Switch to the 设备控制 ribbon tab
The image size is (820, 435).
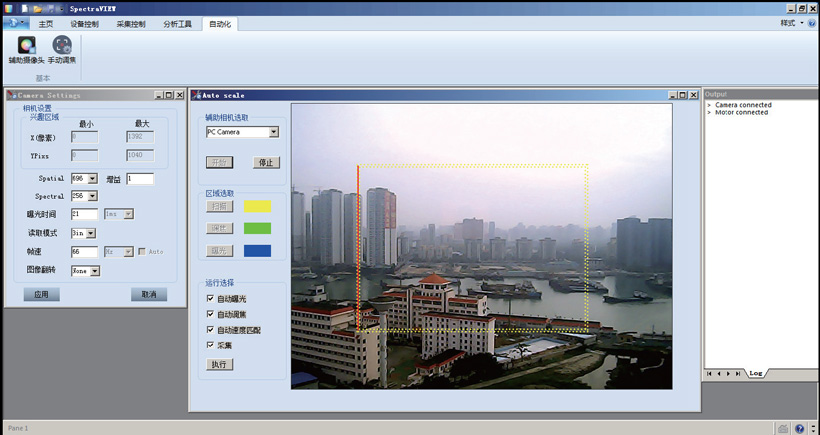84,23
